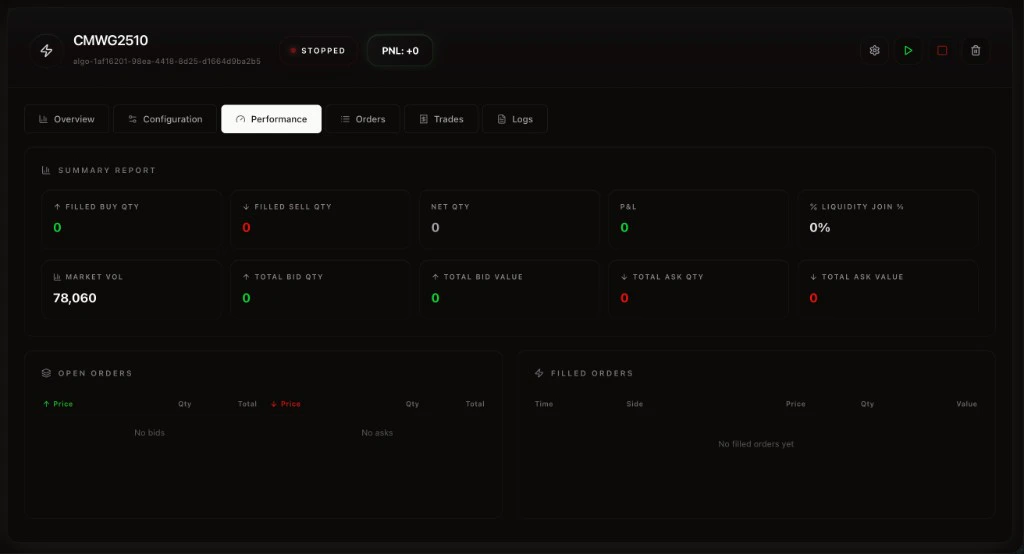
Task: Click the OPEN ORDERS heading
Action: pyautogui.click(x=95, y=373)
